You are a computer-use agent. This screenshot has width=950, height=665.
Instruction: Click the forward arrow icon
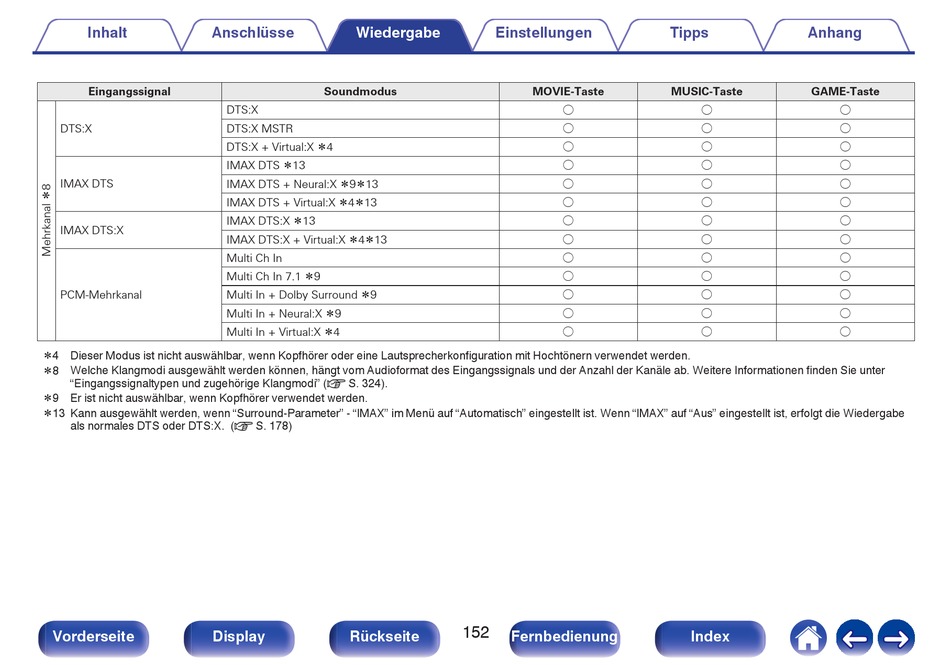click(896, 638)
